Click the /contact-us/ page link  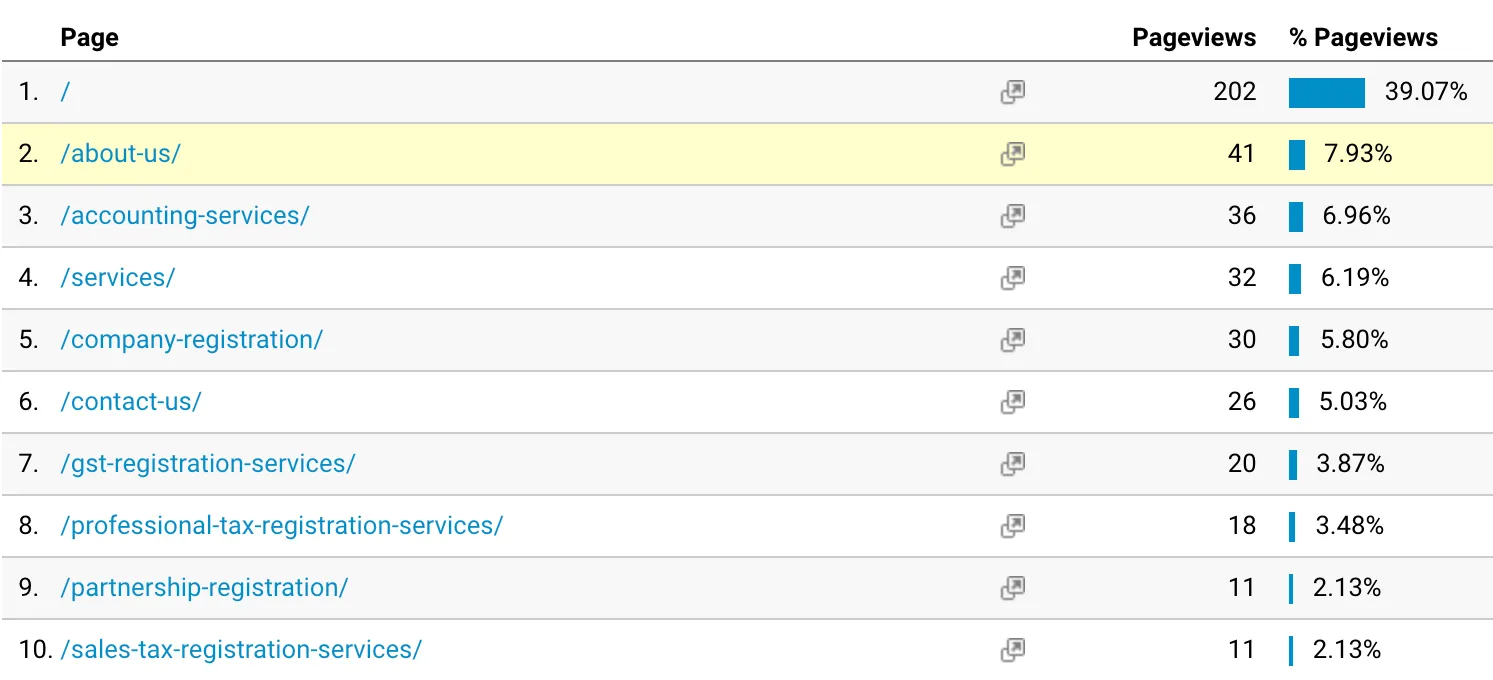coord(131,402)
